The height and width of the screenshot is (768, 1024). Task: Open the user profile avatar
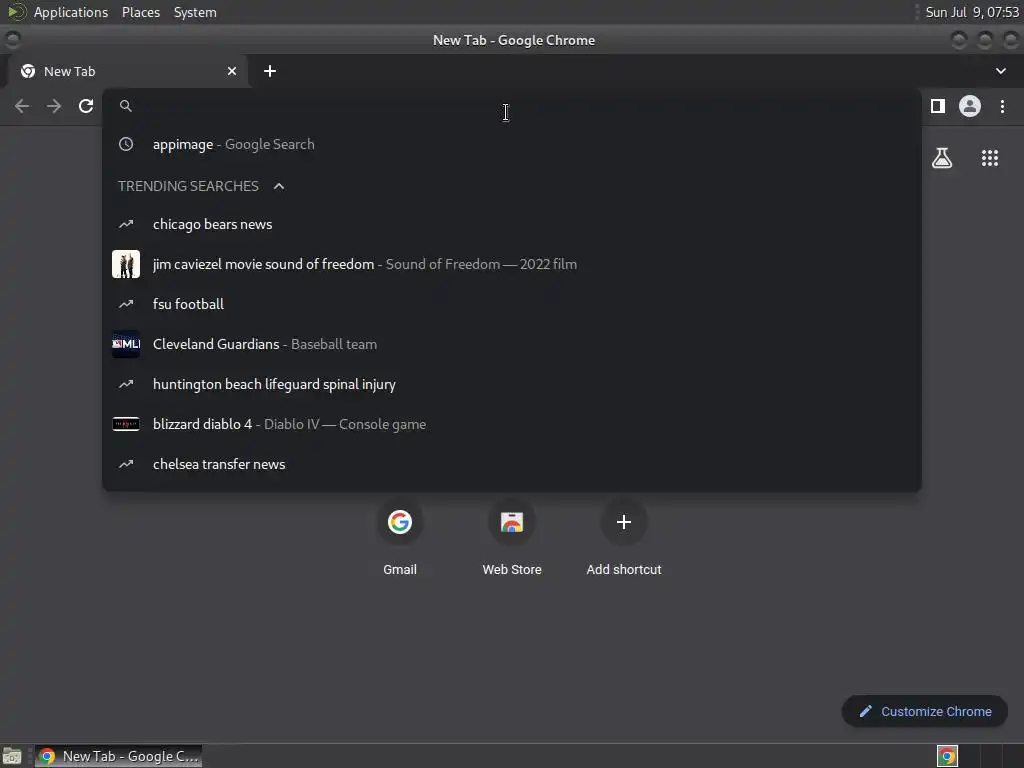[970, 106]
